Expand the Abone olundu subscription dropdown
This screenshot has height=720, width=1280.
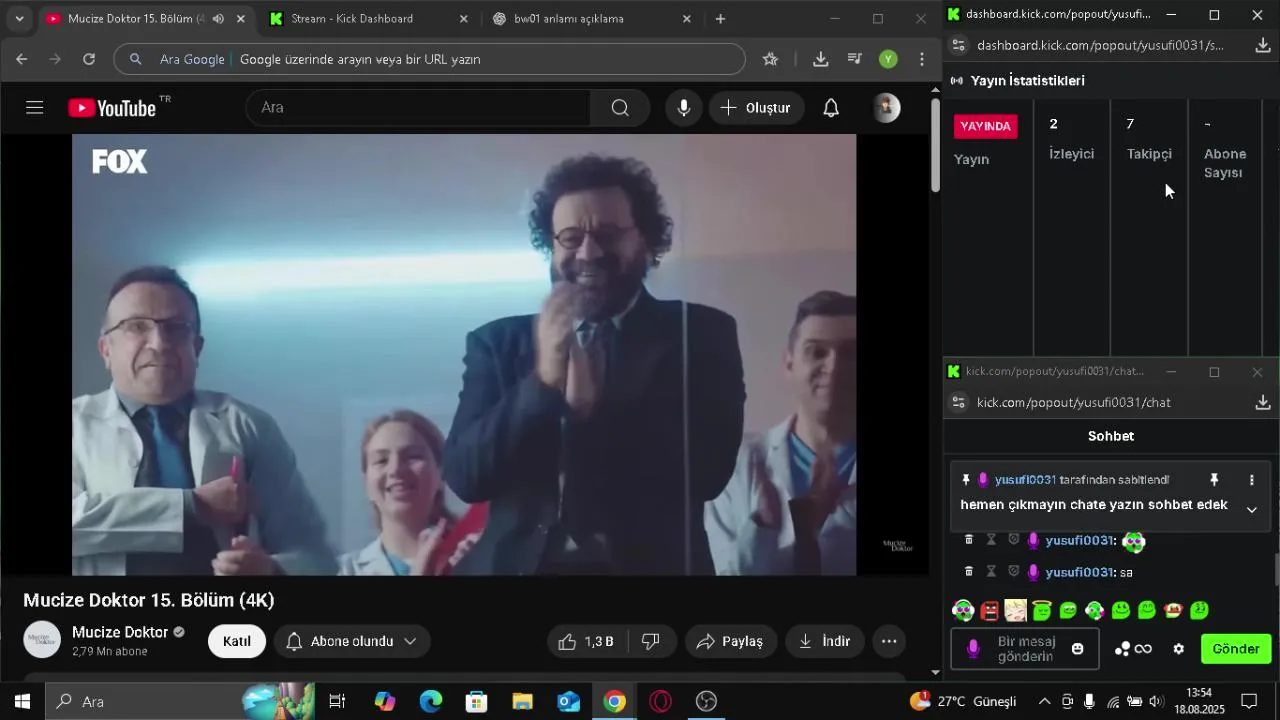(x=352, y=642)
